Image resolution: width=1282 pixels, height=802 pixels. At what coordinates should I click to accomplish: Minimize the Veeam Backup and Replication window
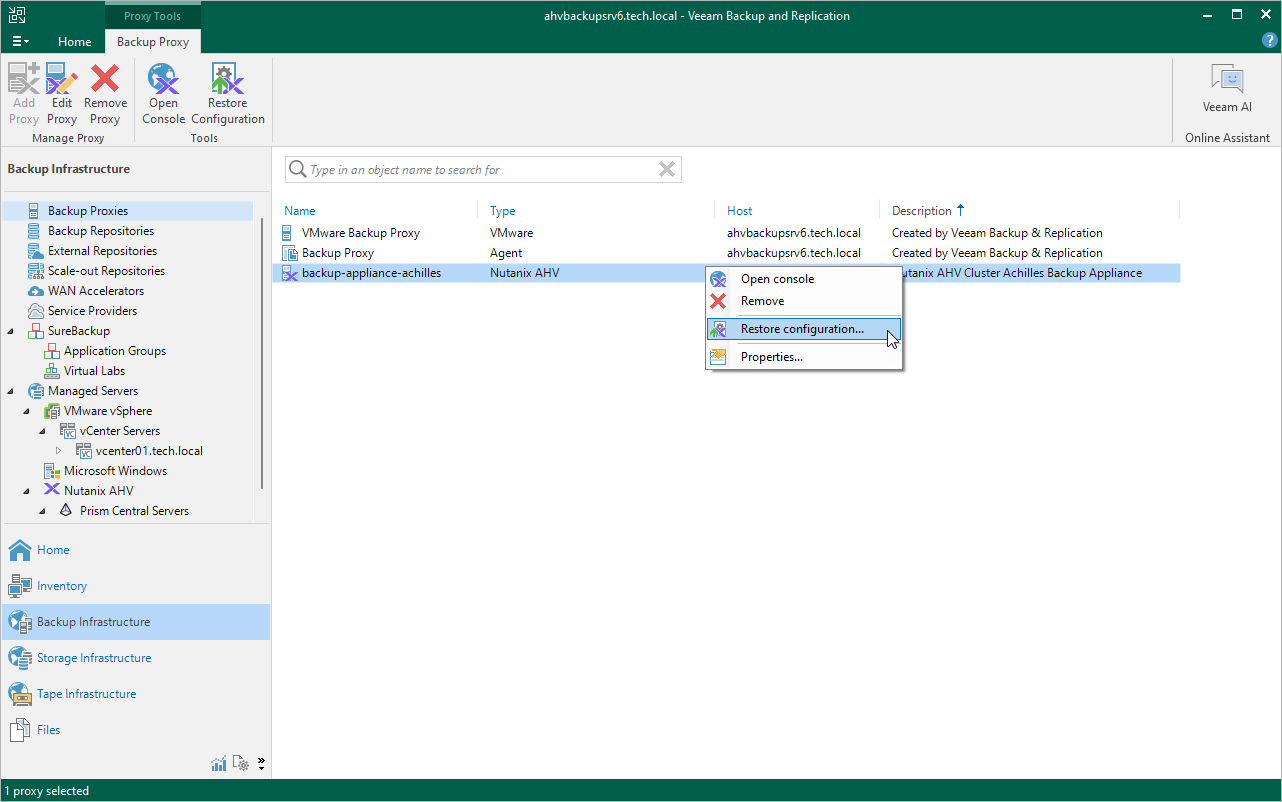click(1210, 15)
